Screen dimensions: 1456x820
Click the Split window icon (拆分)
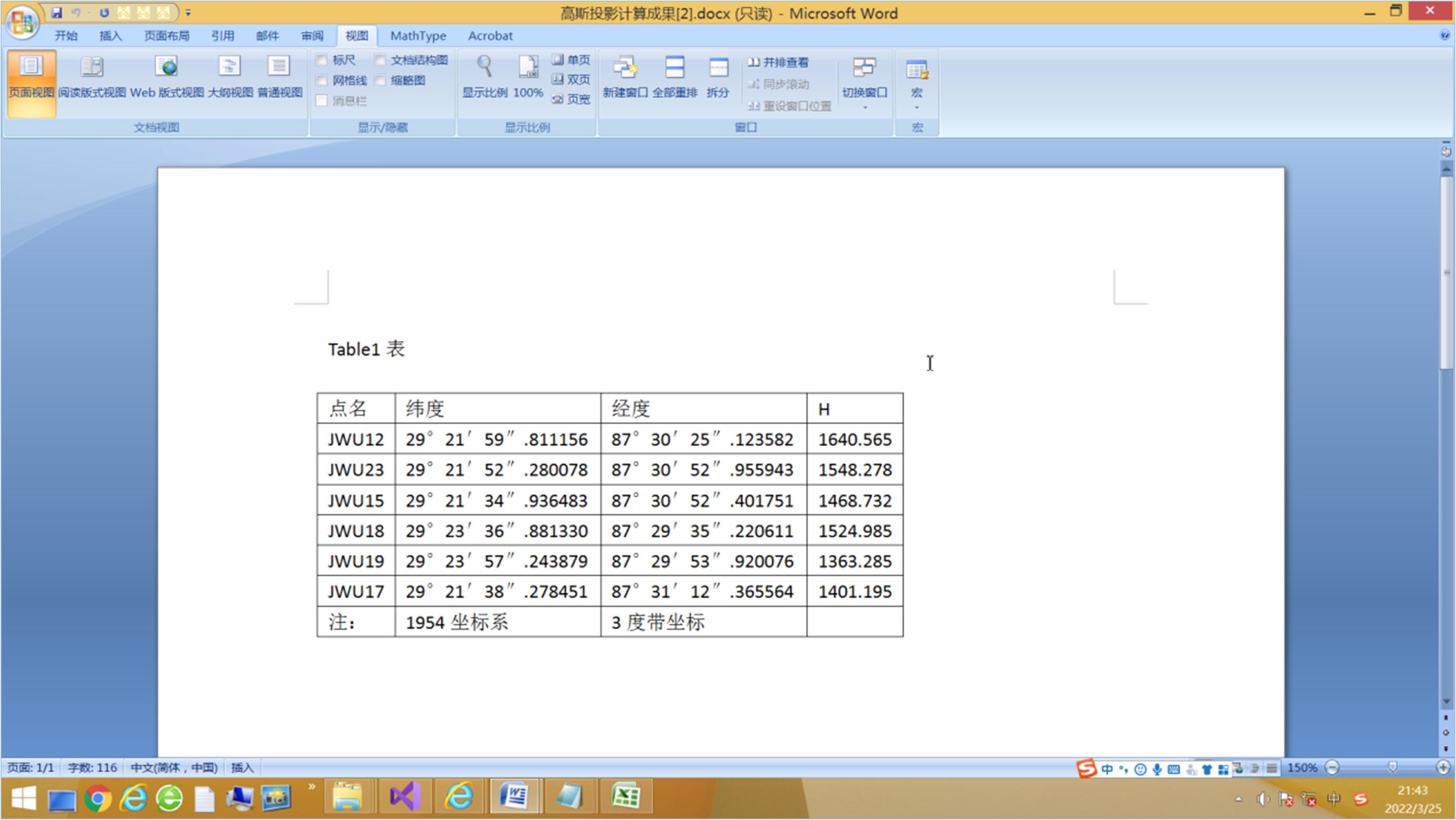[x=718, y=68]
